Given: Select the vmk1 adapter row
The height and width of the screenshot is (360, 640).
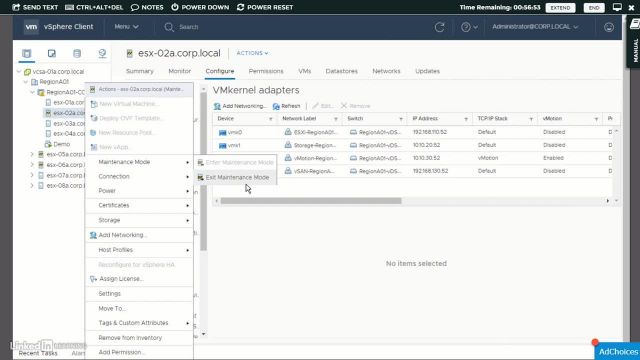Looking at the screenshot, I should (x=412, y=145).
